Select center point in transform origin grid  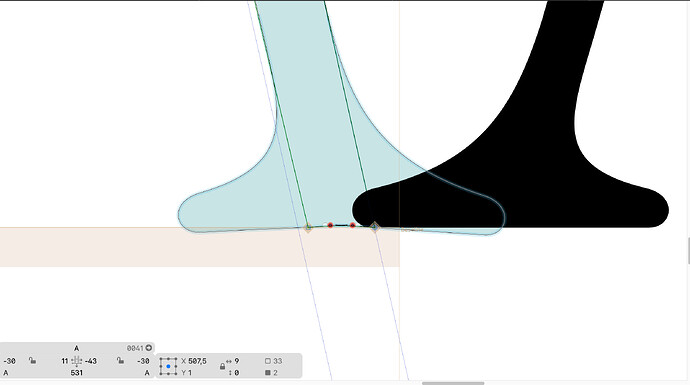point(168,366)
